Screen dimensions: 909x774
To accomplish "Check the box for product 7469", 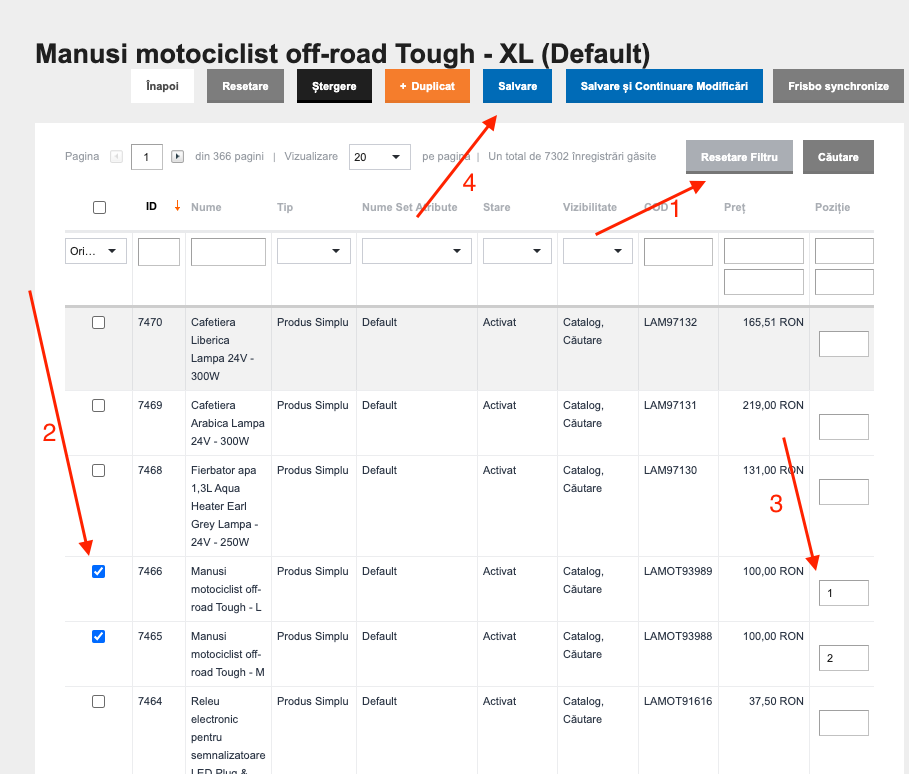I will tap(99, 405).
